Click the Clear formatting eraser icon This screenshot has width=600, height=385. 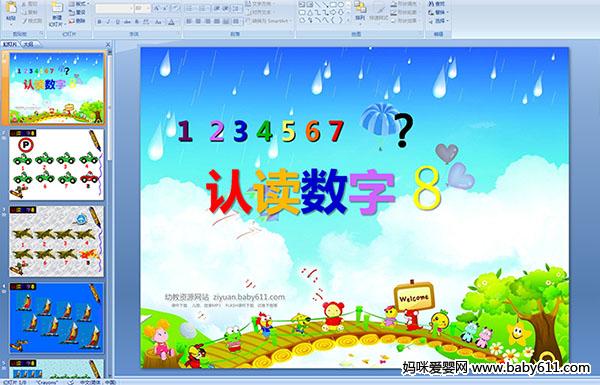click(x=175, y=8)
